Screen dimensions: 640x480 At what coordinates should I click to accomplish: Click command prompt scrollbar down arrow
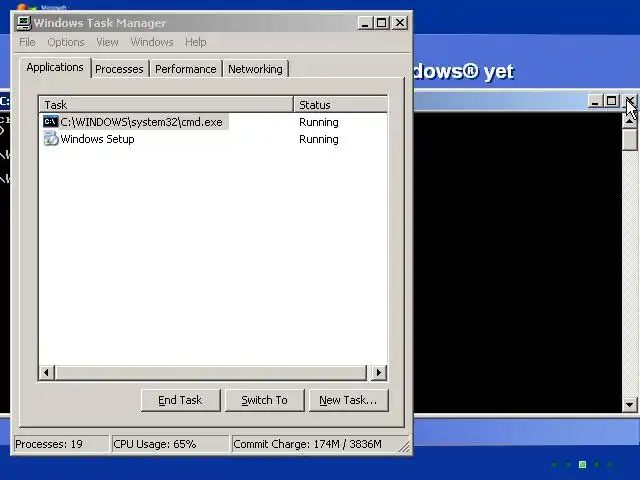point(629,405)
